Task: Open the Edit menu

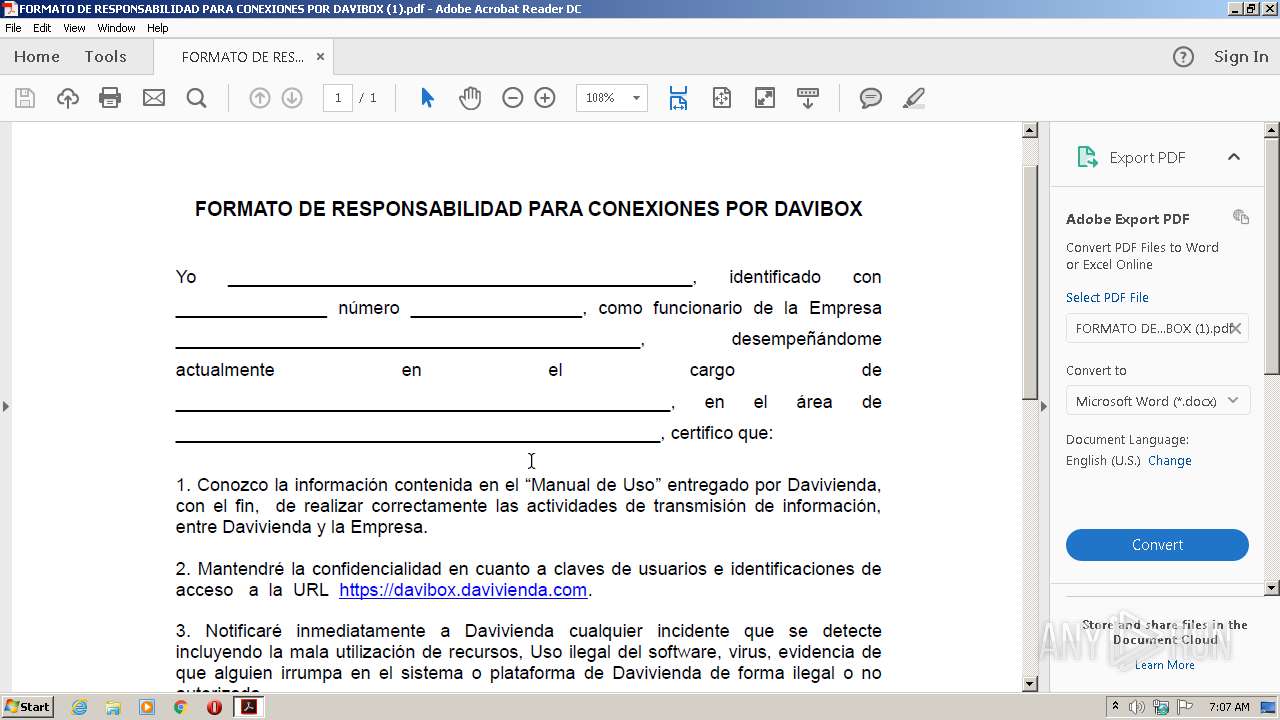Action: pyautogui.click(x=42, y=28)
